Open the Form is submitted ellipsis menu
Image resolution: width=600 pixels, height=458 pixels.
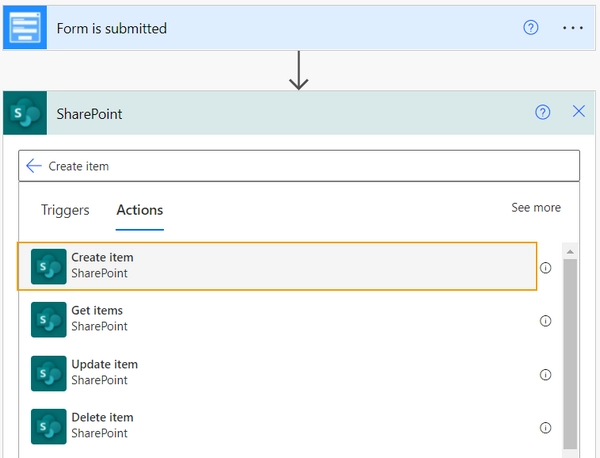click(x=573, y=28)
